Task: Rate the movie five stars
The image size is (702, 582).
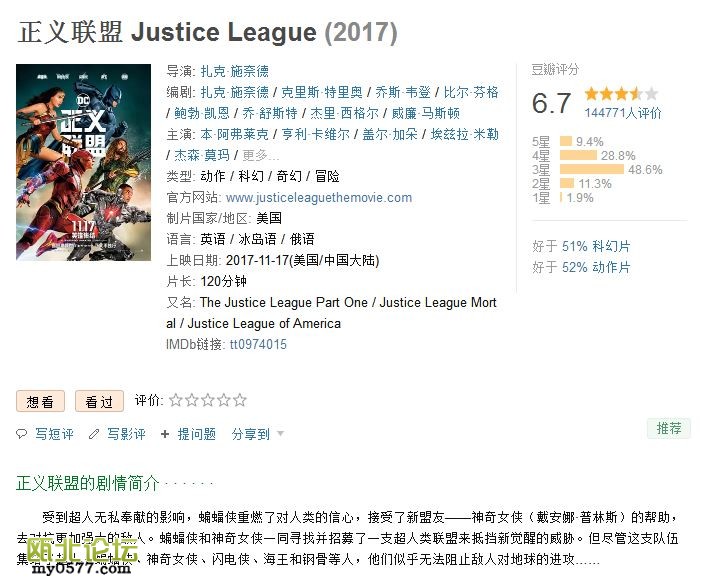Action: [240, 400]
